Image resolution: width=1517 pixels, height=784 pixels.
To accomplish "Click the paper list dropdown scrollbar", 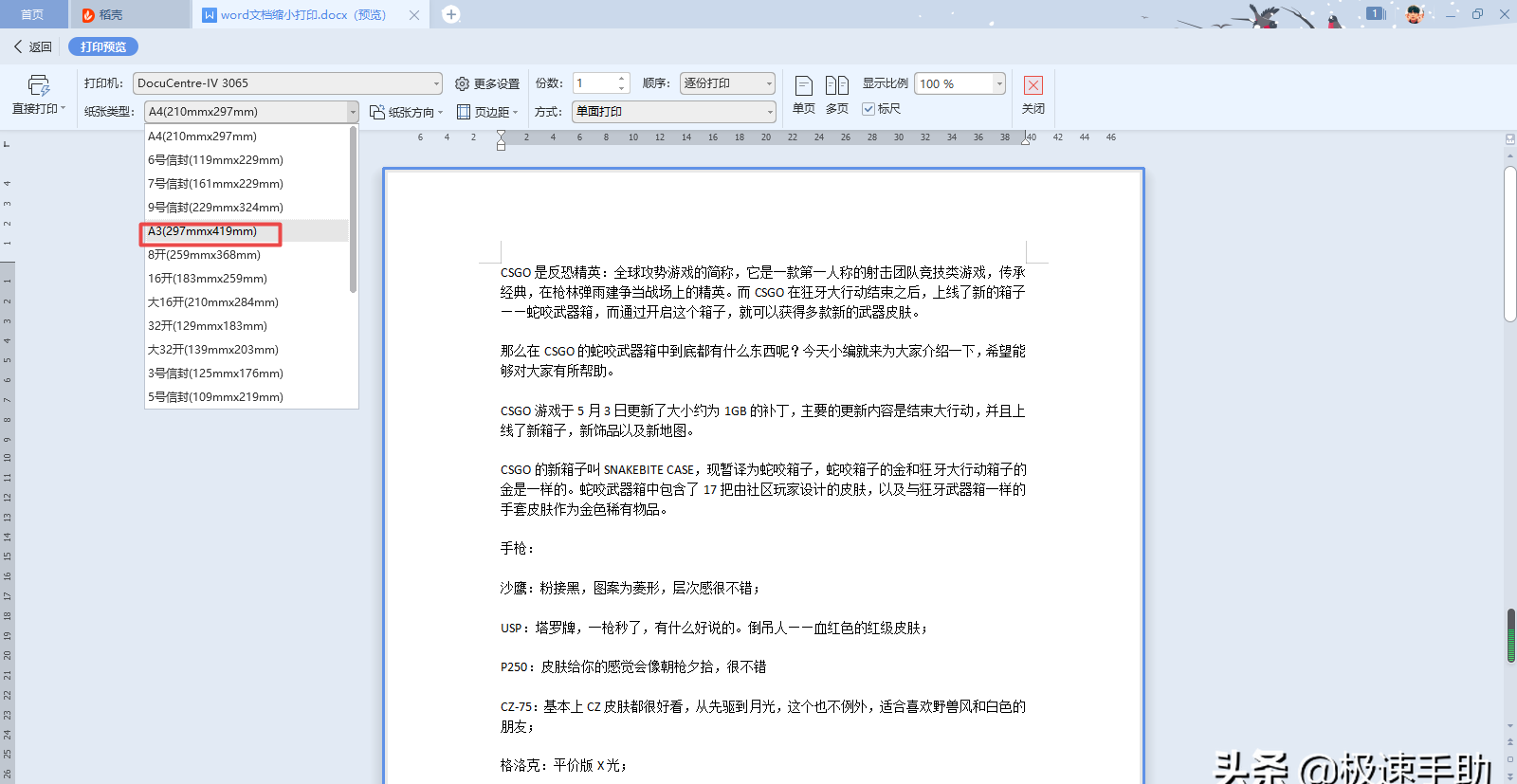I will 354,210.
